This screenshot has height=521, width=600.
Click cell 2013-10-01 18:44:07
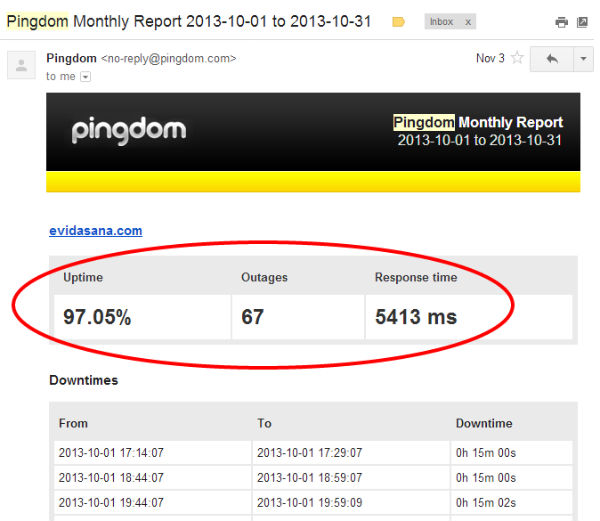pos(111,478)
